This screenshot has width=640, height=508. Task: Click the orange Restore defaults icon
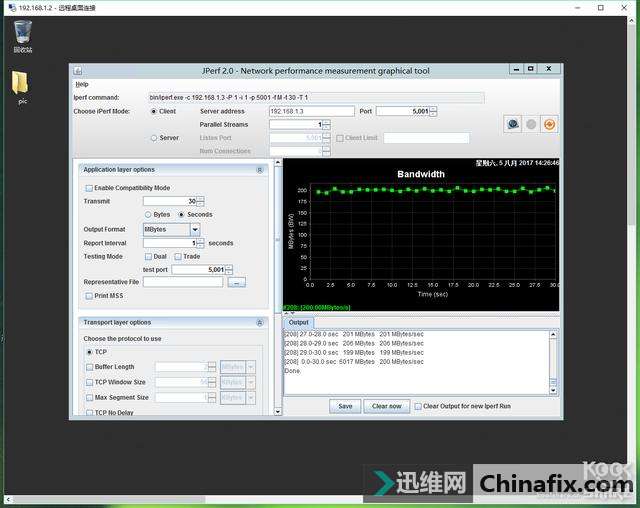(x=549, y=124)
